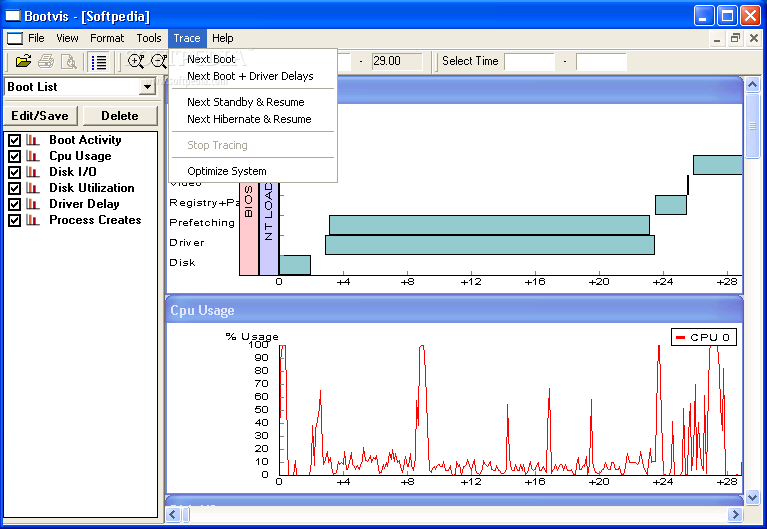Uncheck the Process Creates checkbox
The height and width of the screenshot is (529, 767).
(14, 220)
